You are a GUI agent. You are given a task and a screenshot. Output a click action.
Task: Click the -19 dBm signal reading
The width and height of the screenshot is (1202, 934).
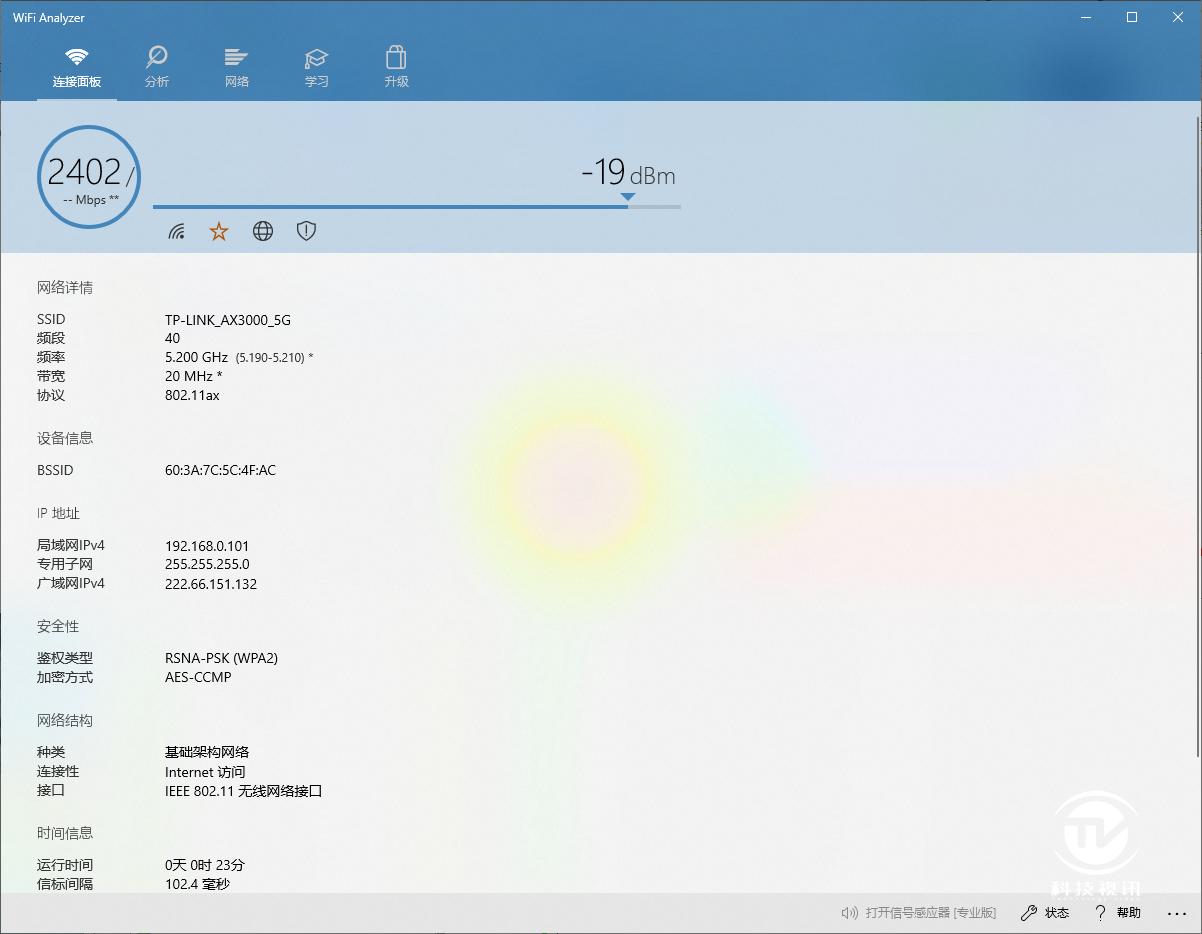pyautogui.click(x=628, y=174)
